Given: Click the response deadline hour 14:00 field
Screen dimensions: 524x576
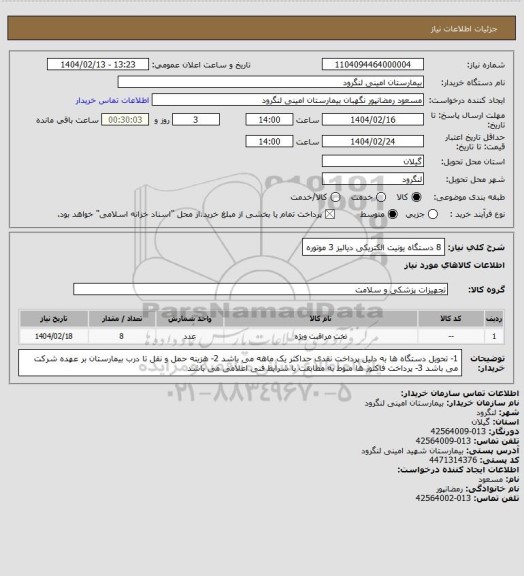Looking at the screenshot, I should 269,120.
